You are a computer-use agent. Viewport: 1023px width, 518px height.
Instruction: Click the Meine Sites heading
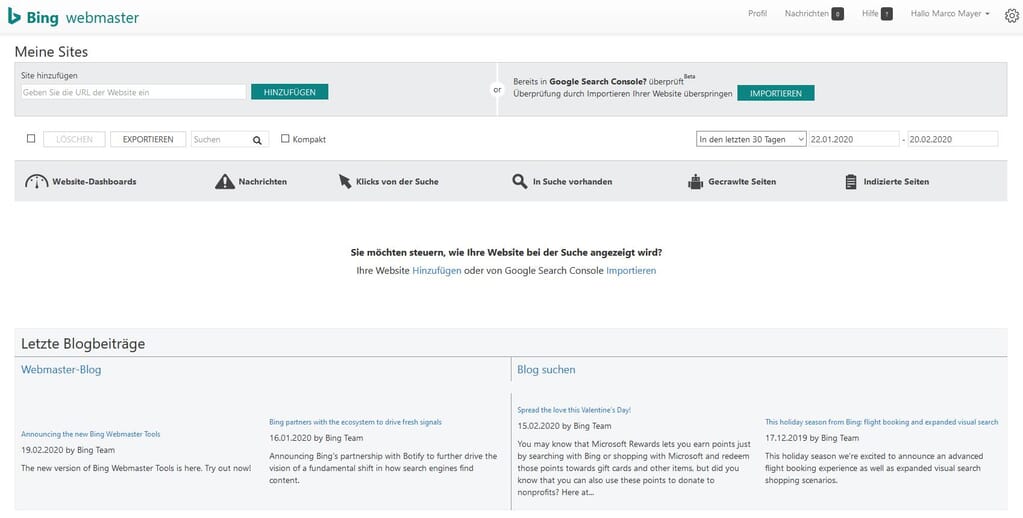pos(51,52)
